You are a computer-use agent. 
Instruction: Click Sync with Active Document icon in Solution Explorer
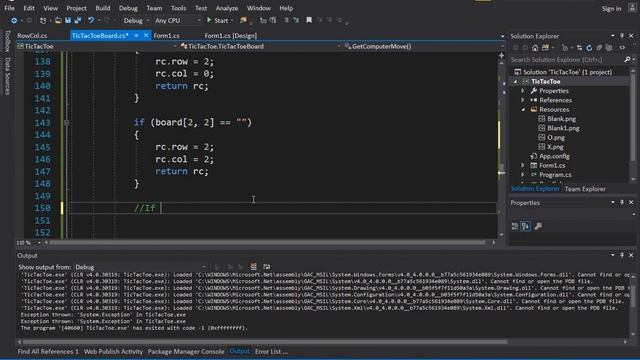[x=579, y=48]
